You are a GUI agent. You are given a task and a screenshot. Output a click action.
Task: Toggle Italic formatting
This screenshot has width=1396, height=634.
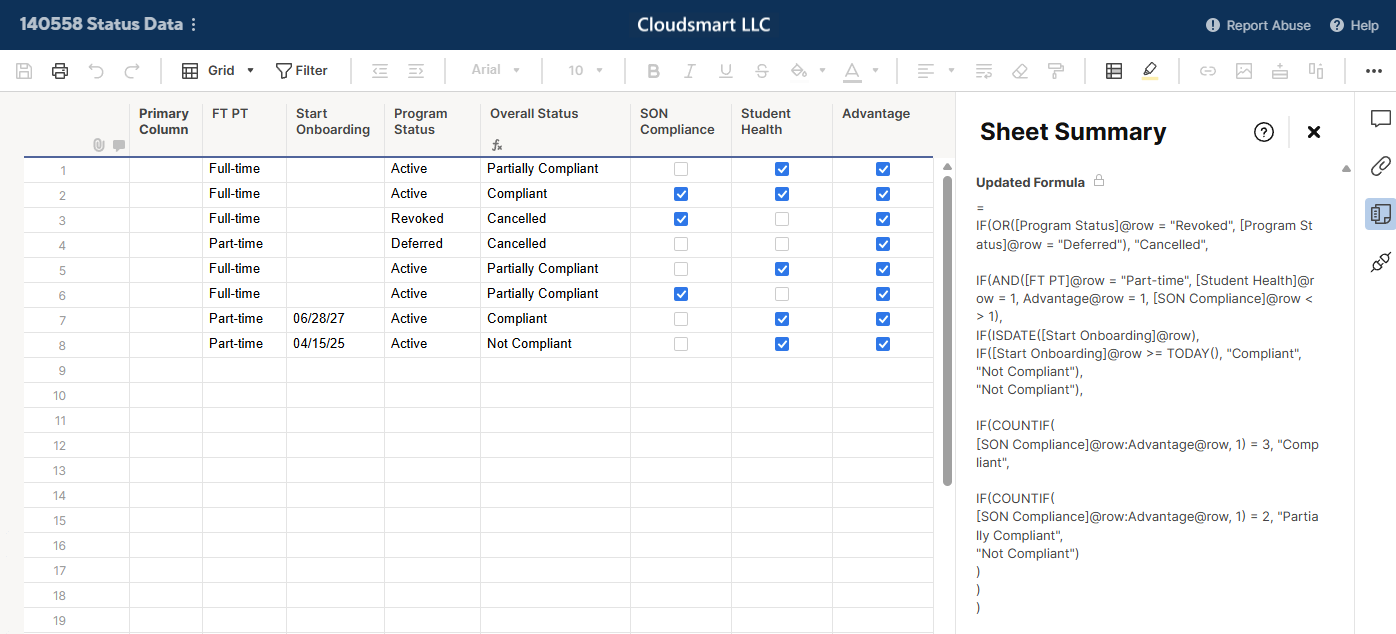pyautogui.click(x=690, y=71)
